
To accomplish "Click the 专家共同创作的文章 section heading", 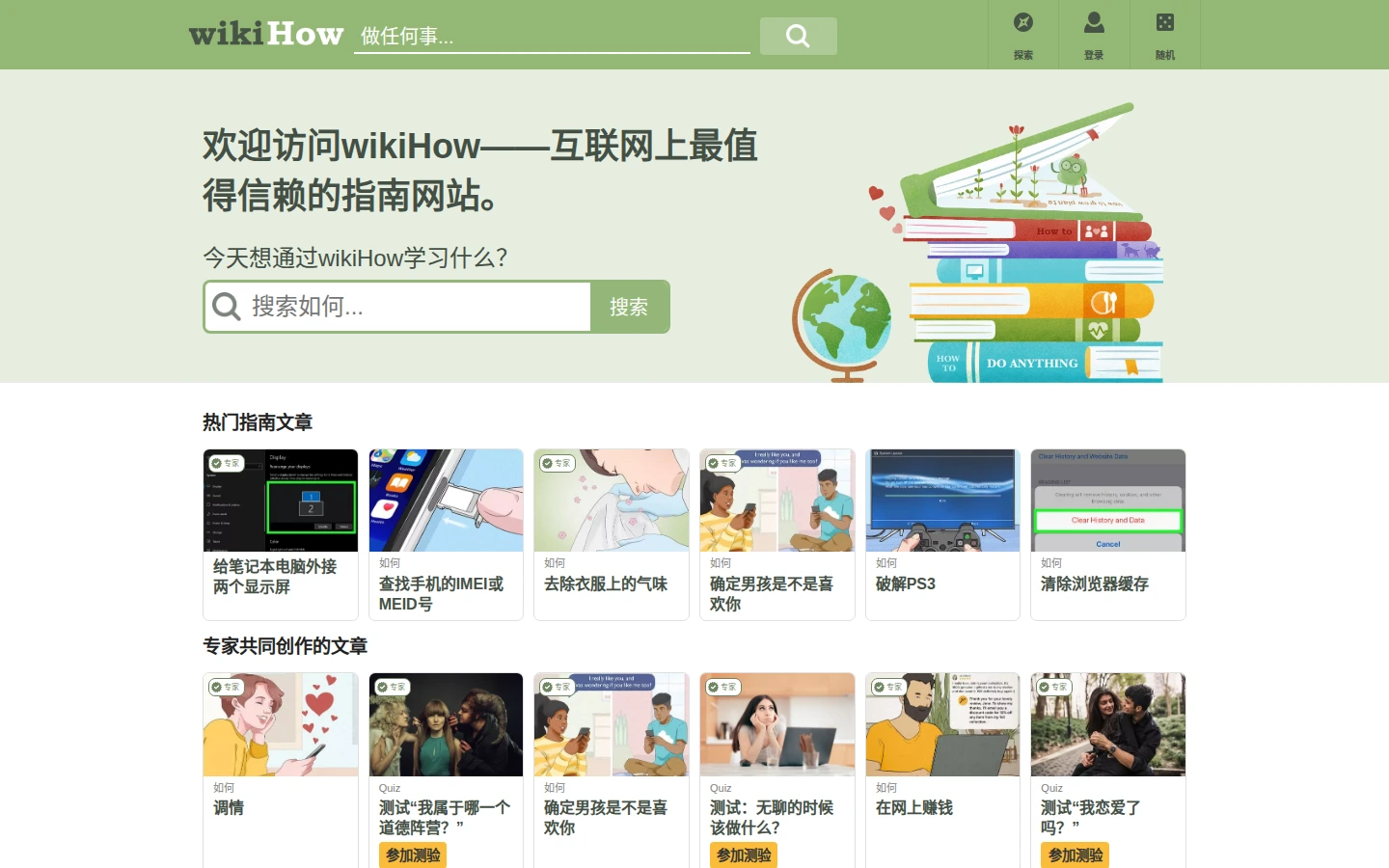I will [x=286, y=646].
